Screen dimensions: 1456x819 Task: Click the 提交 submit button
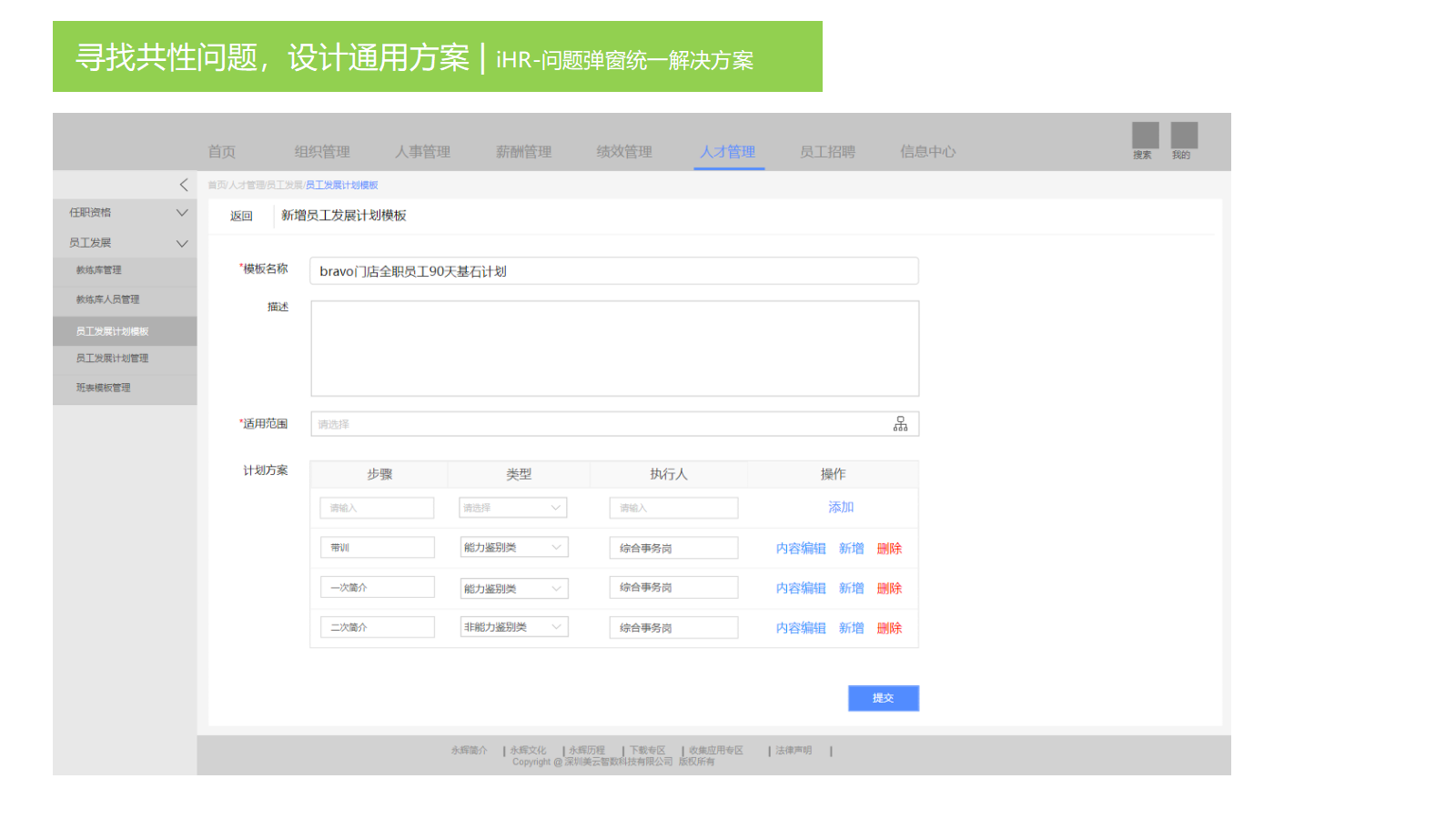(883, 698)
